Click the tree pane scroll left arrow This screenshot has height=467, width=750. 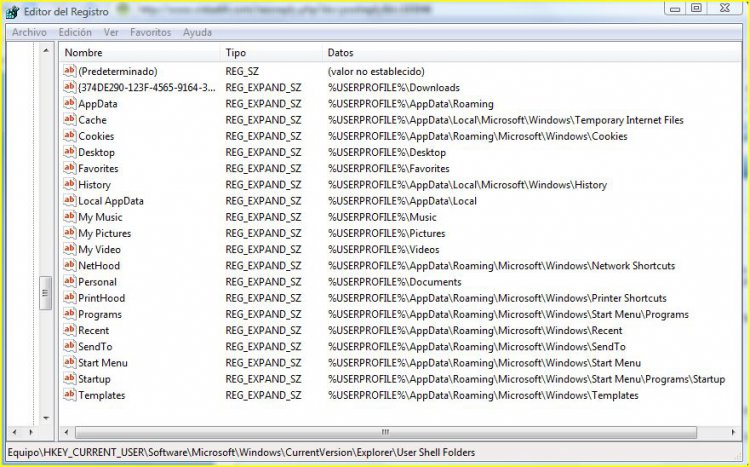pos(14,432)
